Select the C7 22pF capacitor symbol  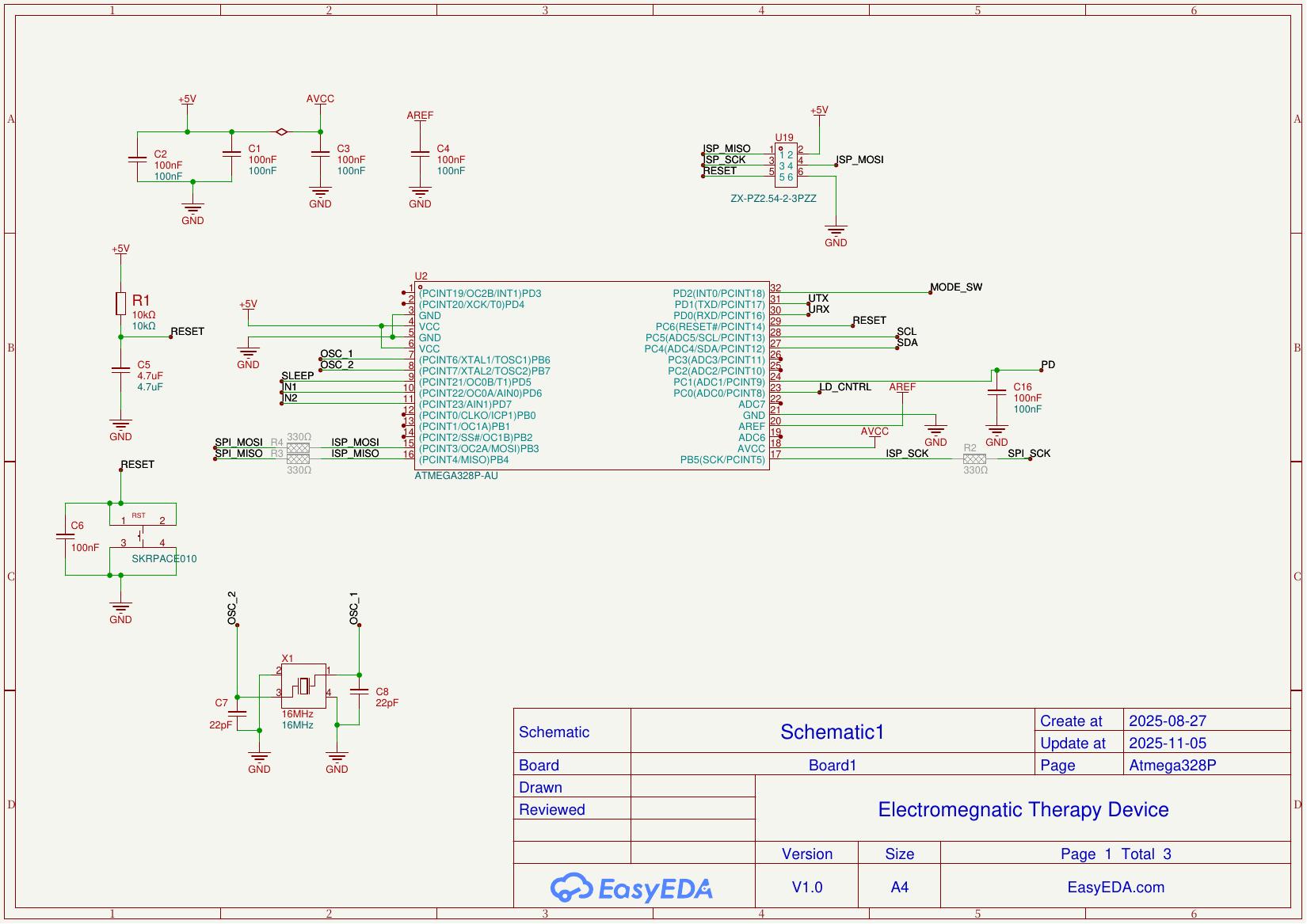[237, 714]
